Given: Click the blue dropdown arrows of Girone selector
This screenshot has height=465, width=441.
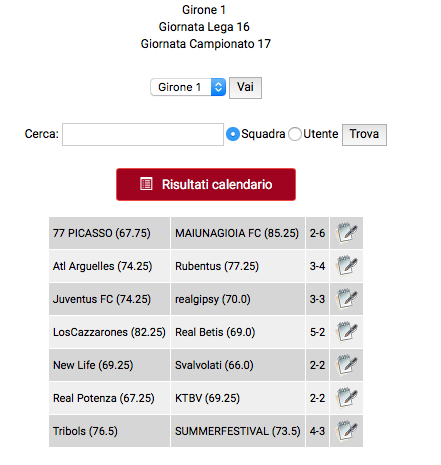Looking at the screenshot, I should tap(218, 87).
